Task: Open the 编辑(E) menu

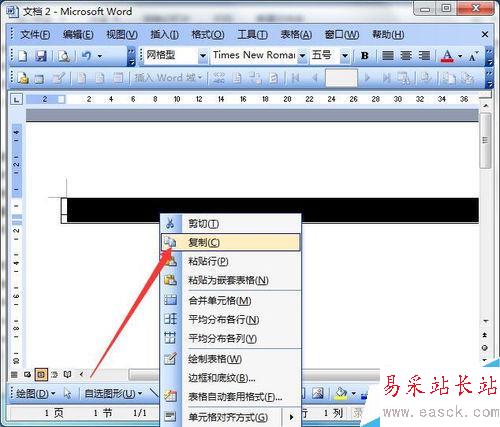Action: (78, 35)
